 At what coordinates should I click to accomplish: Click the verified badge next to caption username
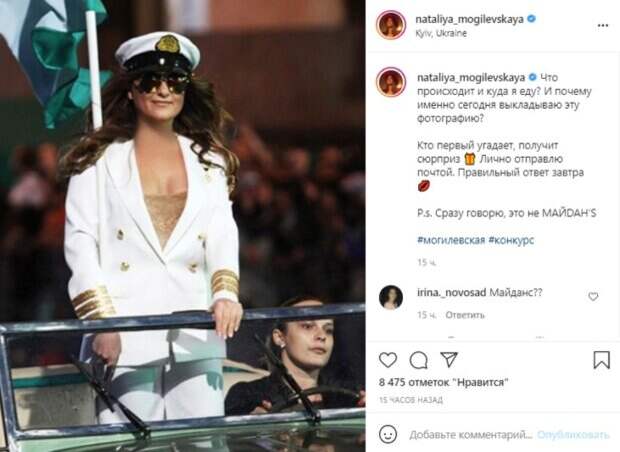(533, 77)
